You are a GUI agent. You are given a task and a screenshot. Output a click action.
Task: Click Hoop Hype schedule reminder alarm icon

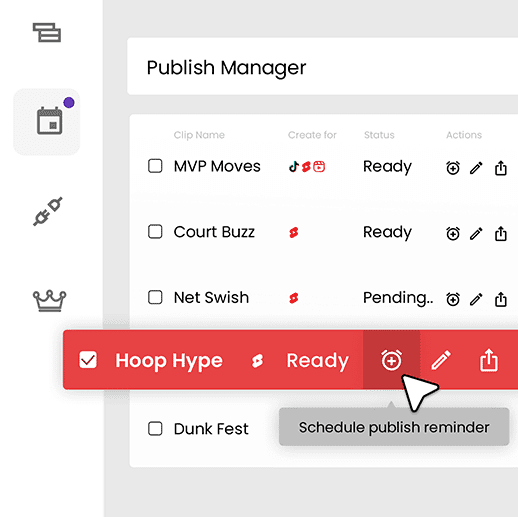coord(391,360)
